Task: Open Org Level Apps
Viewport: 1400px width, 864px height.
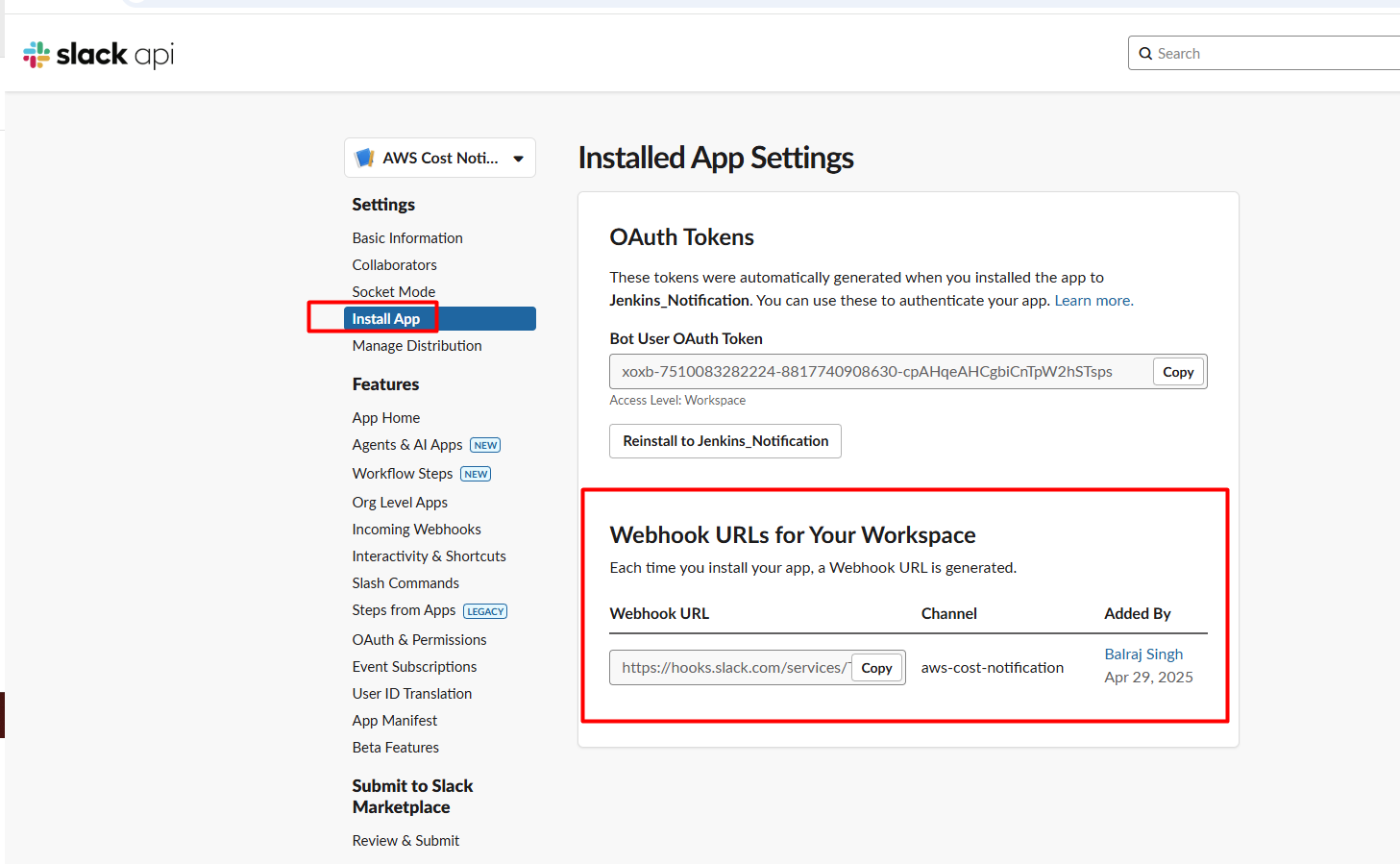Action: click(400, 503)
